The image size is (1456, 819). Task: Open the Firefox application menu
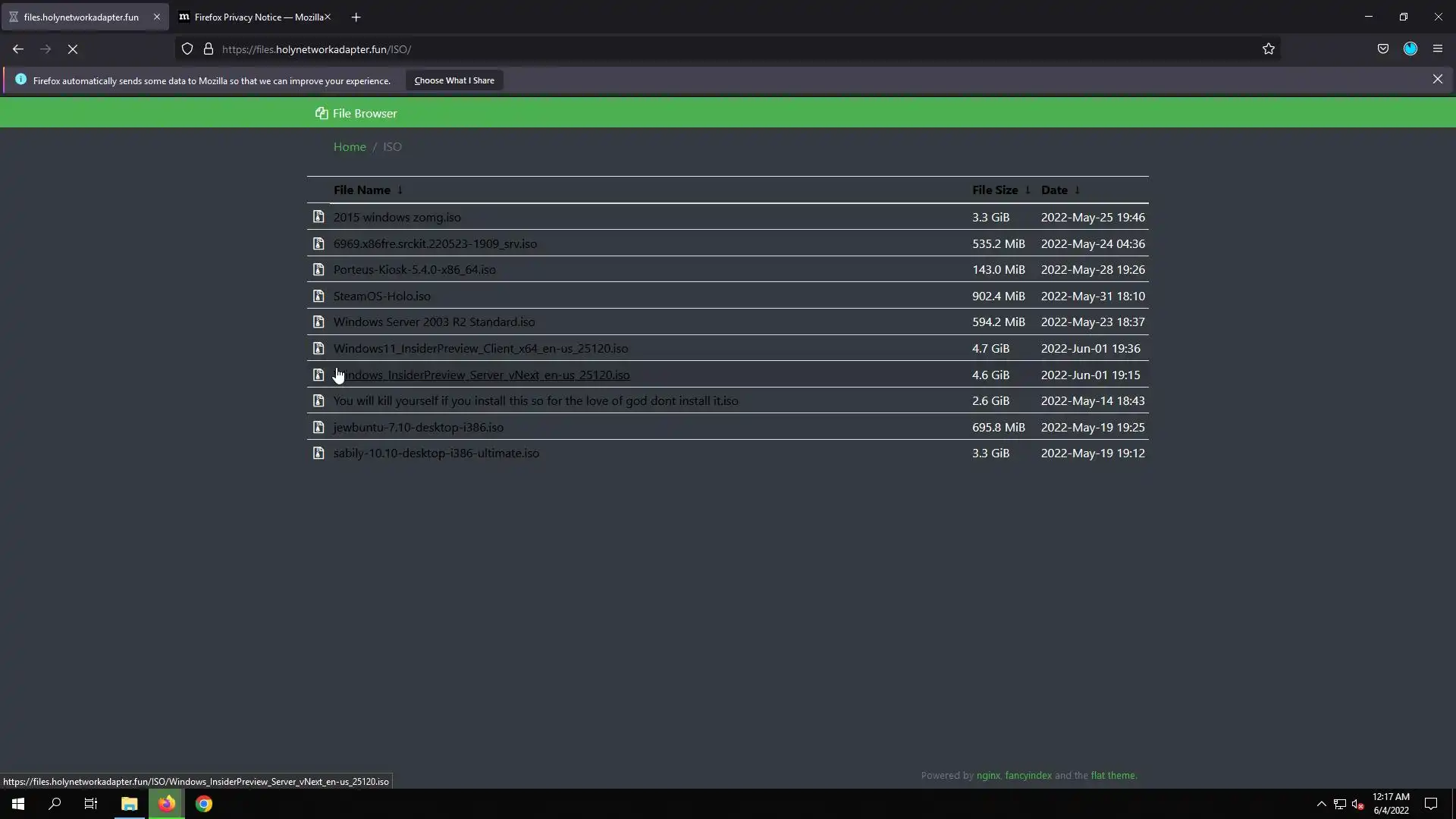point(1438,49)
